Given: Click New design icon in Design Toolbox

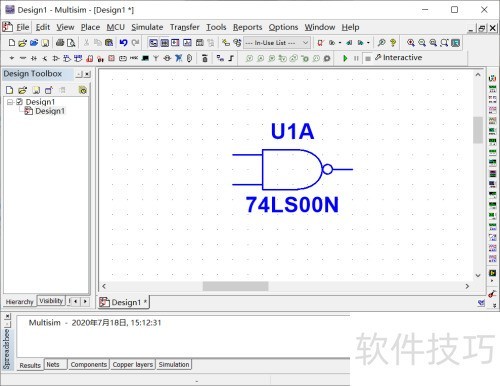Looking at the screenshot, I should point(10,90).
